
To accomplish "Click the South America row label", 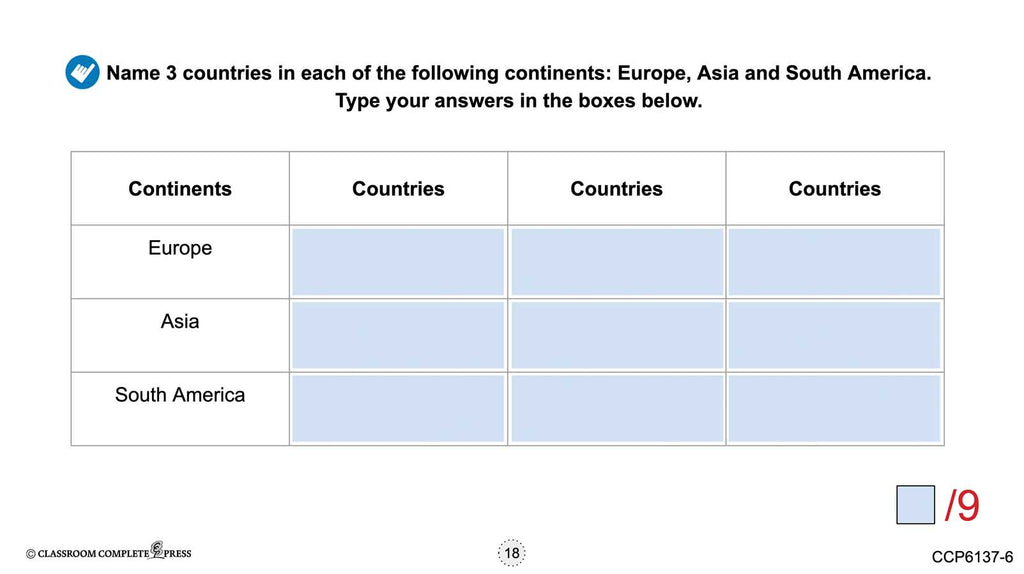I will click(x=180, y=395).
